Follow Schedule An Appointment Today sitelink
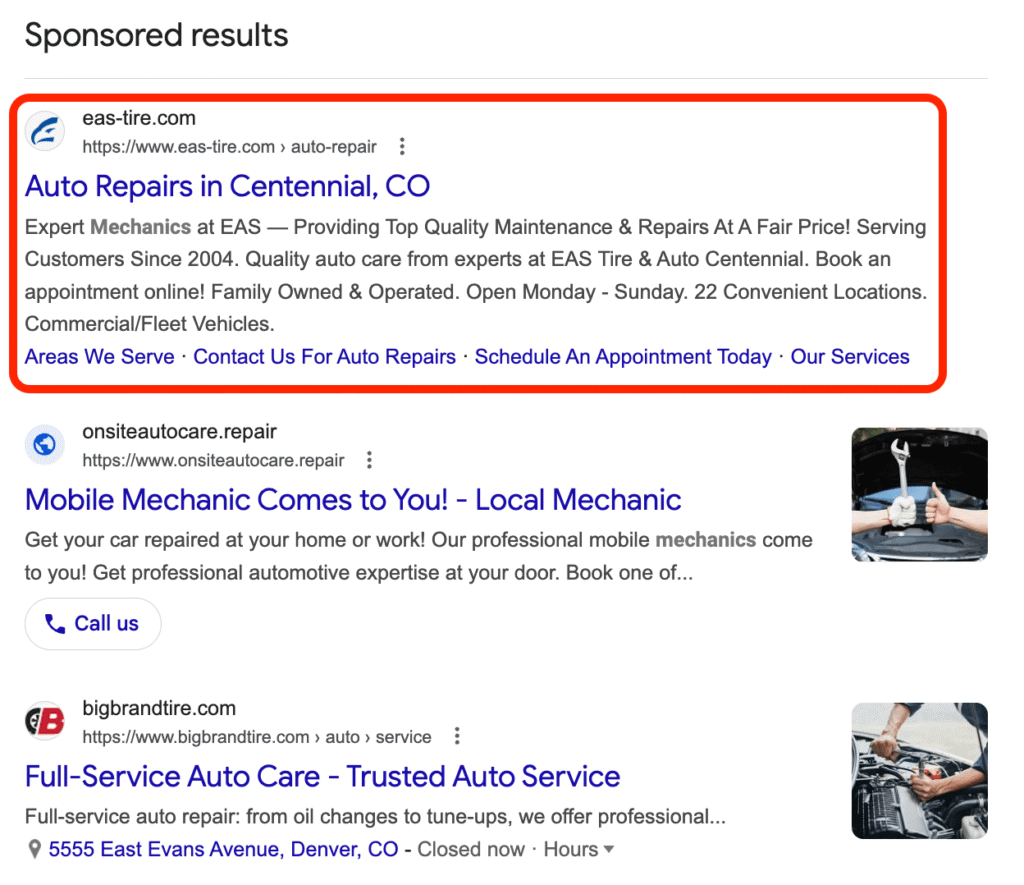The width and height of the screenshot is (1024, 885). coord(623,357)
